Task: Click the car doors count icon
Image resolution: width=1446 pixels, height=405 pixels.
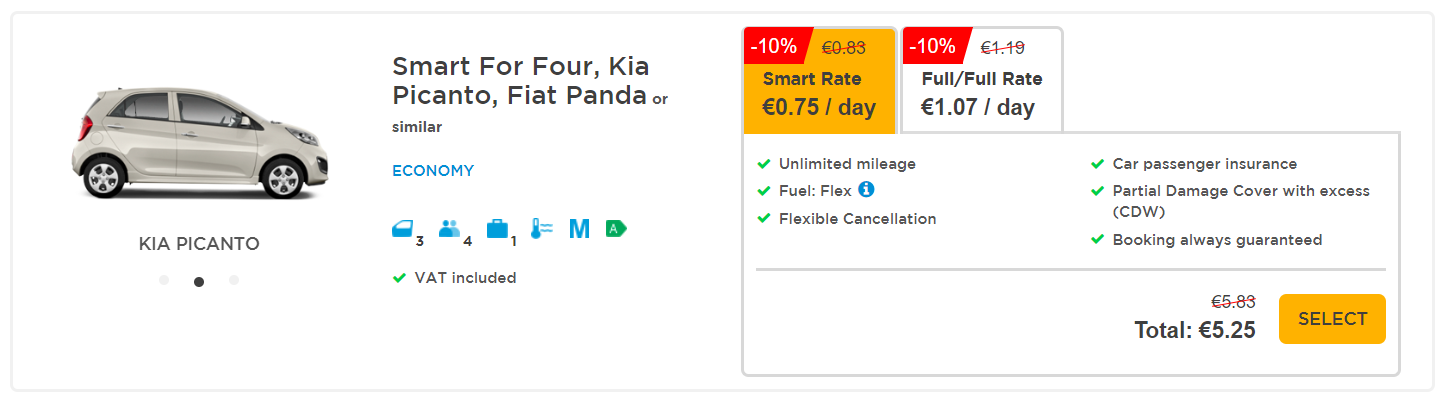Action: click(x=402, y=230)
